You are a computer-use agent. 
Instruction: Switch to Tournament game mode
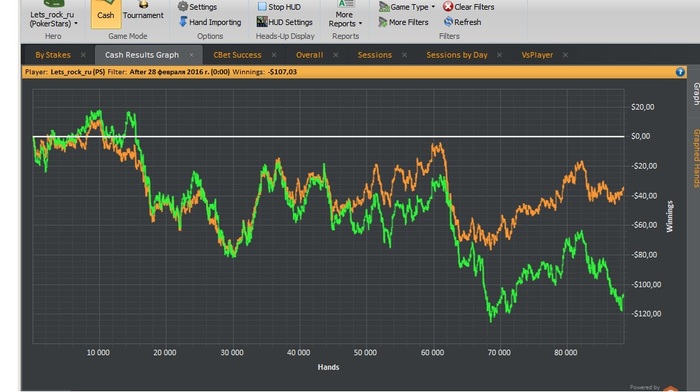(143, 12)
